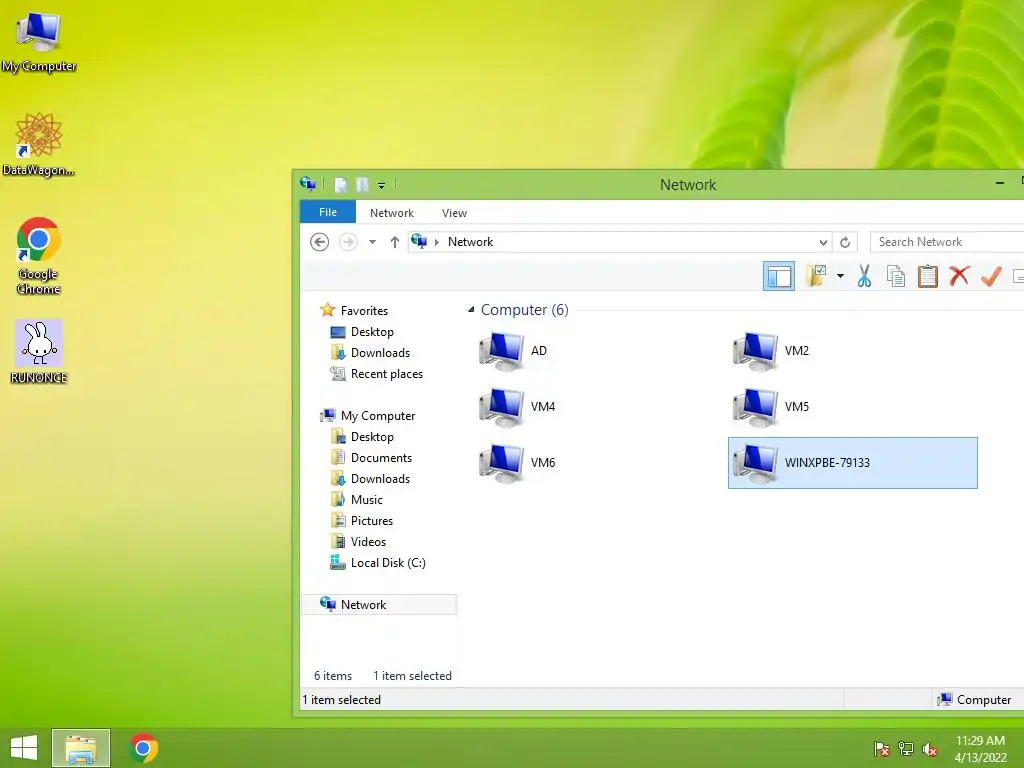Click the Search Network box
Viewport: 1024px width, 768px height.
[946, 242]
